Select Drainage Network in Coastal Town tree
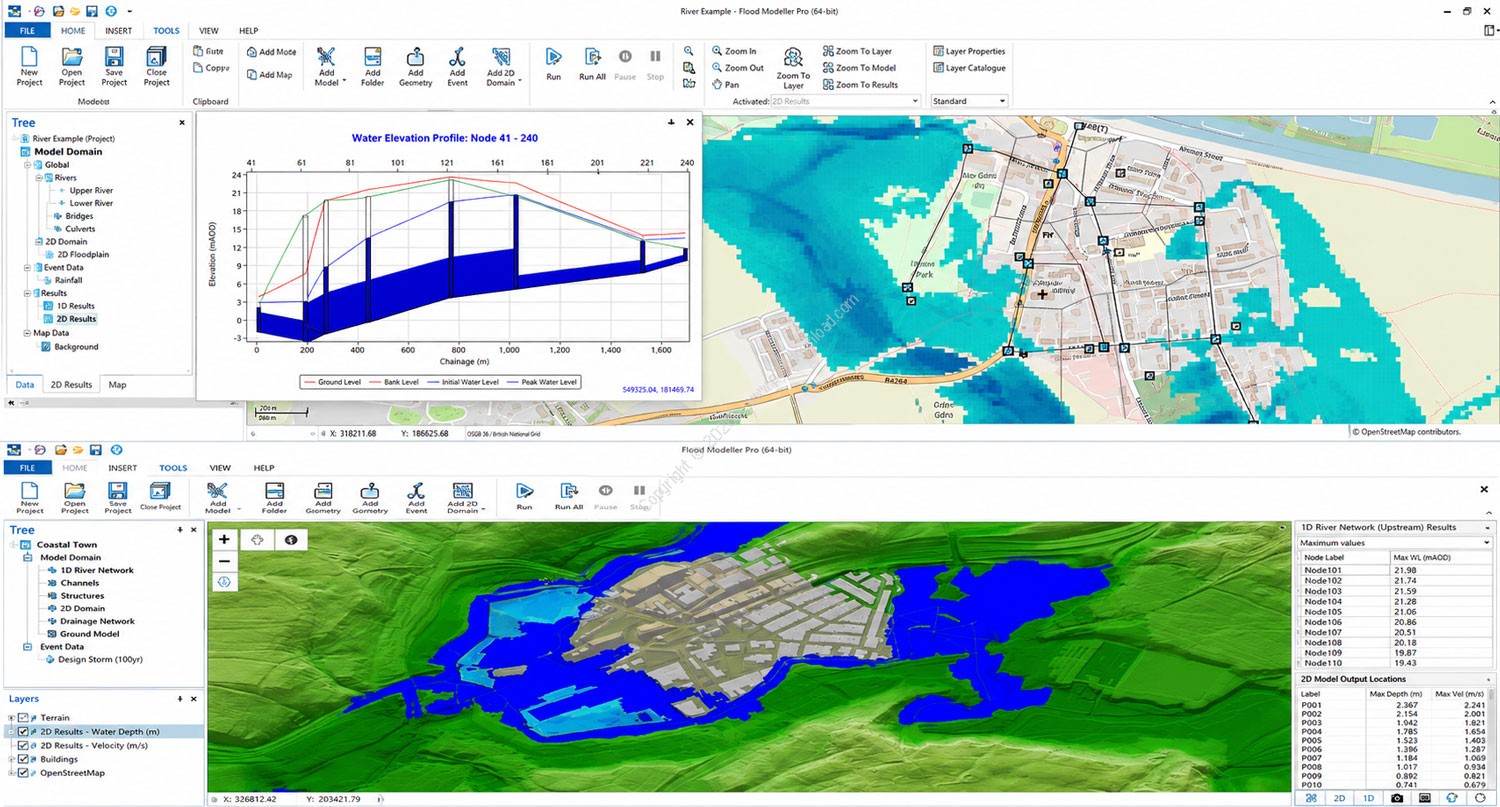Viewport: 1500px width, 807px height. pyautogui.click(x=98, y=621)
